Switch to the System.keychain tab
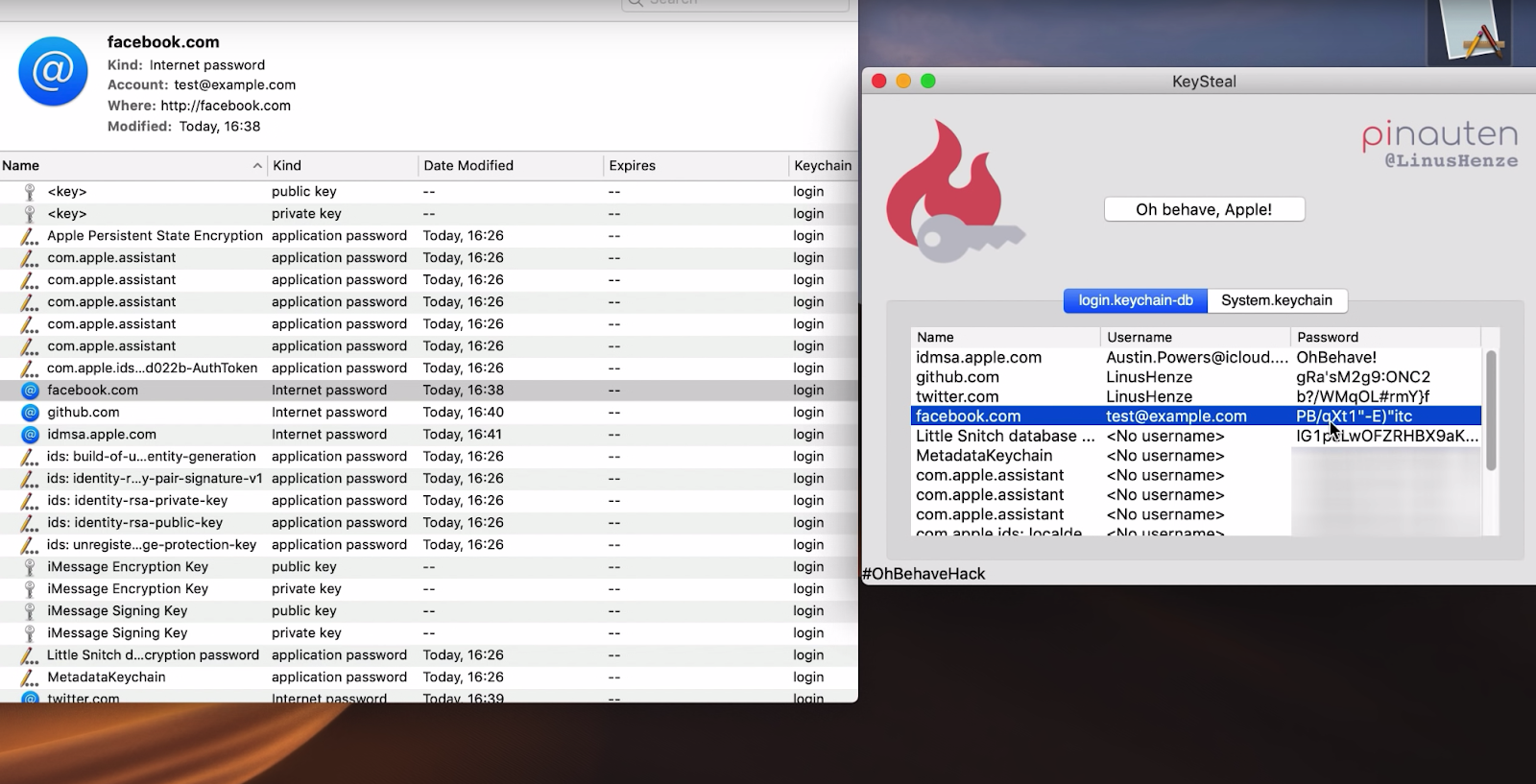Image resolution: width=1536 pixels, height=784 pixels. (x=1277, y=300)
